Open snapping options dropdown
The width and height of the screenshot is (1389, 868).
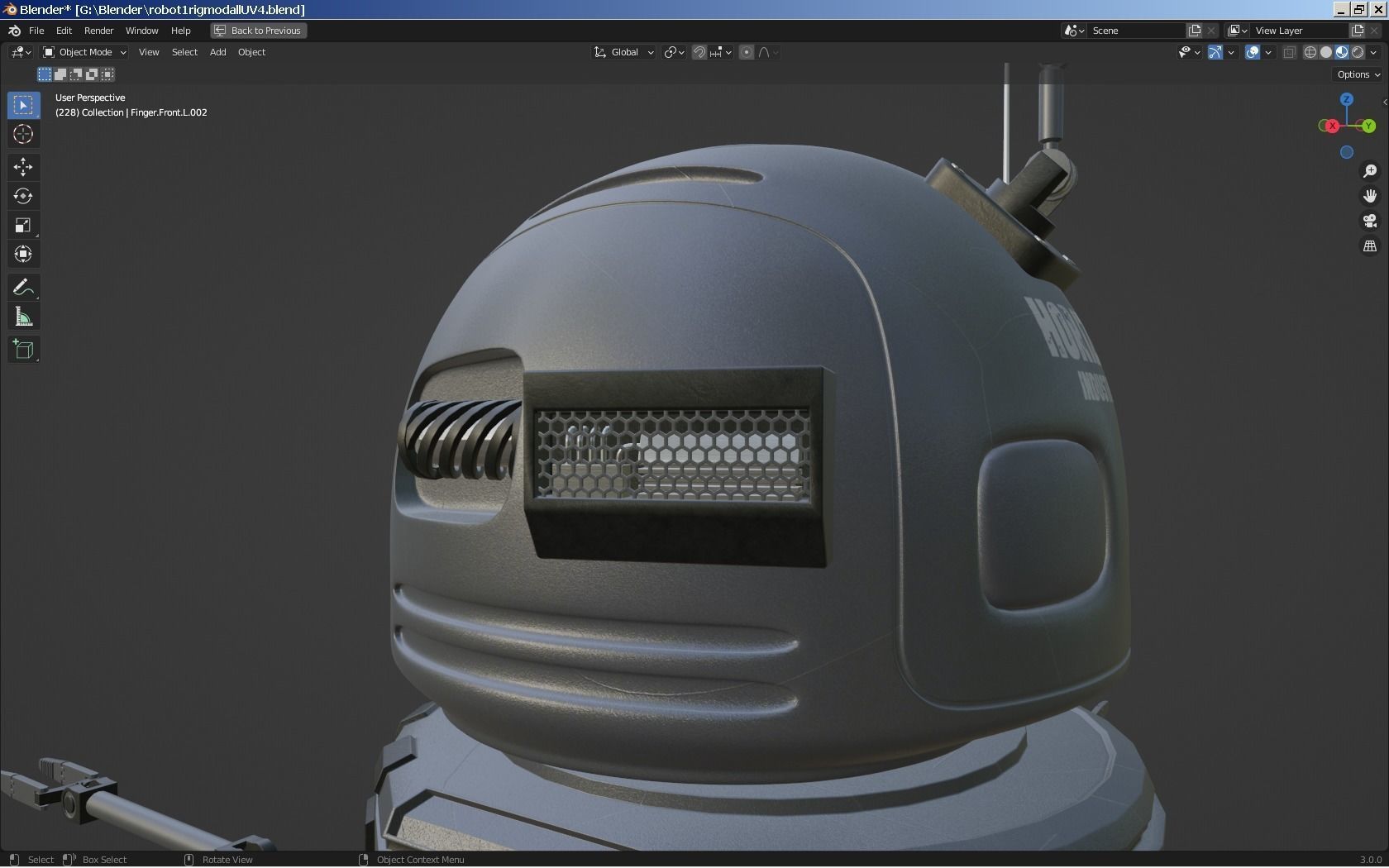tap(720, 52)
